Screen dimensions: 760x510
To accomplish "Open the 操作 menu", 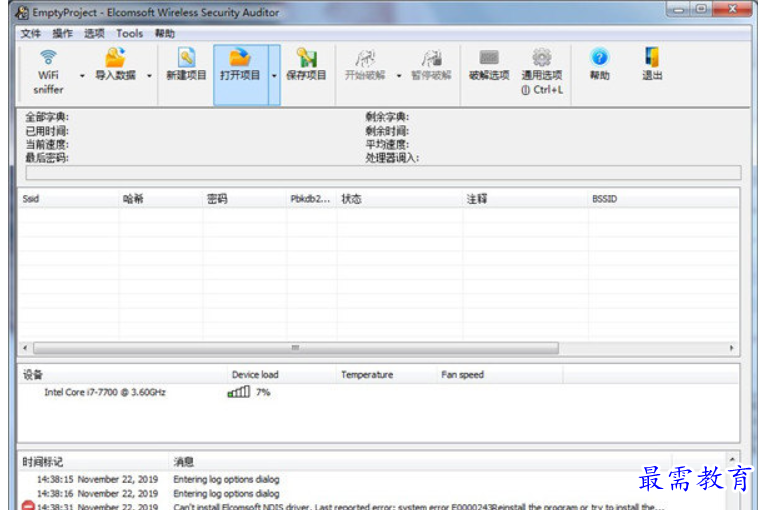I will click(x=62, y=33).
